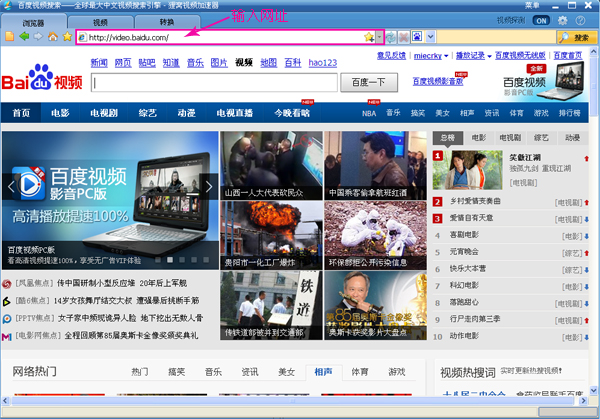Image resolution: width=600 pixels, height=419 pixels.
Task: Open NBA in the navigation bar
Action: pos(369,113)
